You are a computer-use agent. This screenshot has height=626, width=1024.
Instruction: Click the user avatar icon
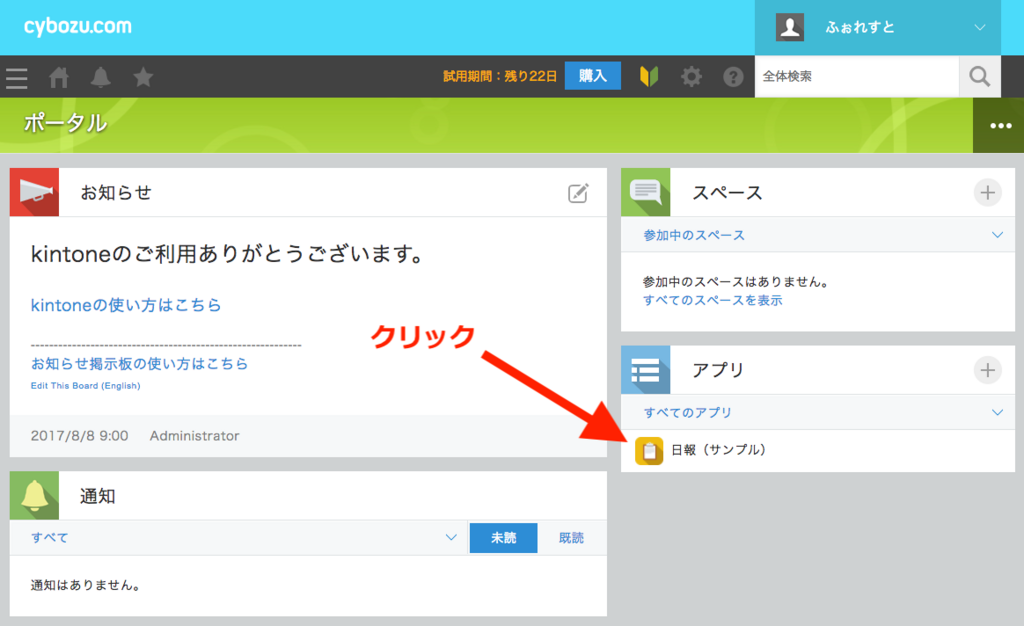[x=790, y=27]
